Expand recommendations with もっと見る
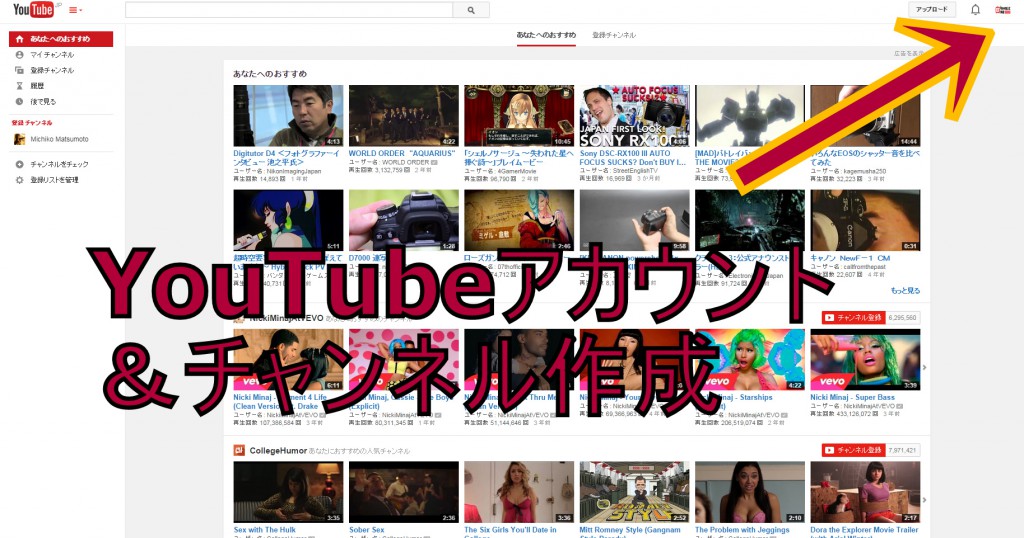The image size is (1024, 538). click(904, 291)
